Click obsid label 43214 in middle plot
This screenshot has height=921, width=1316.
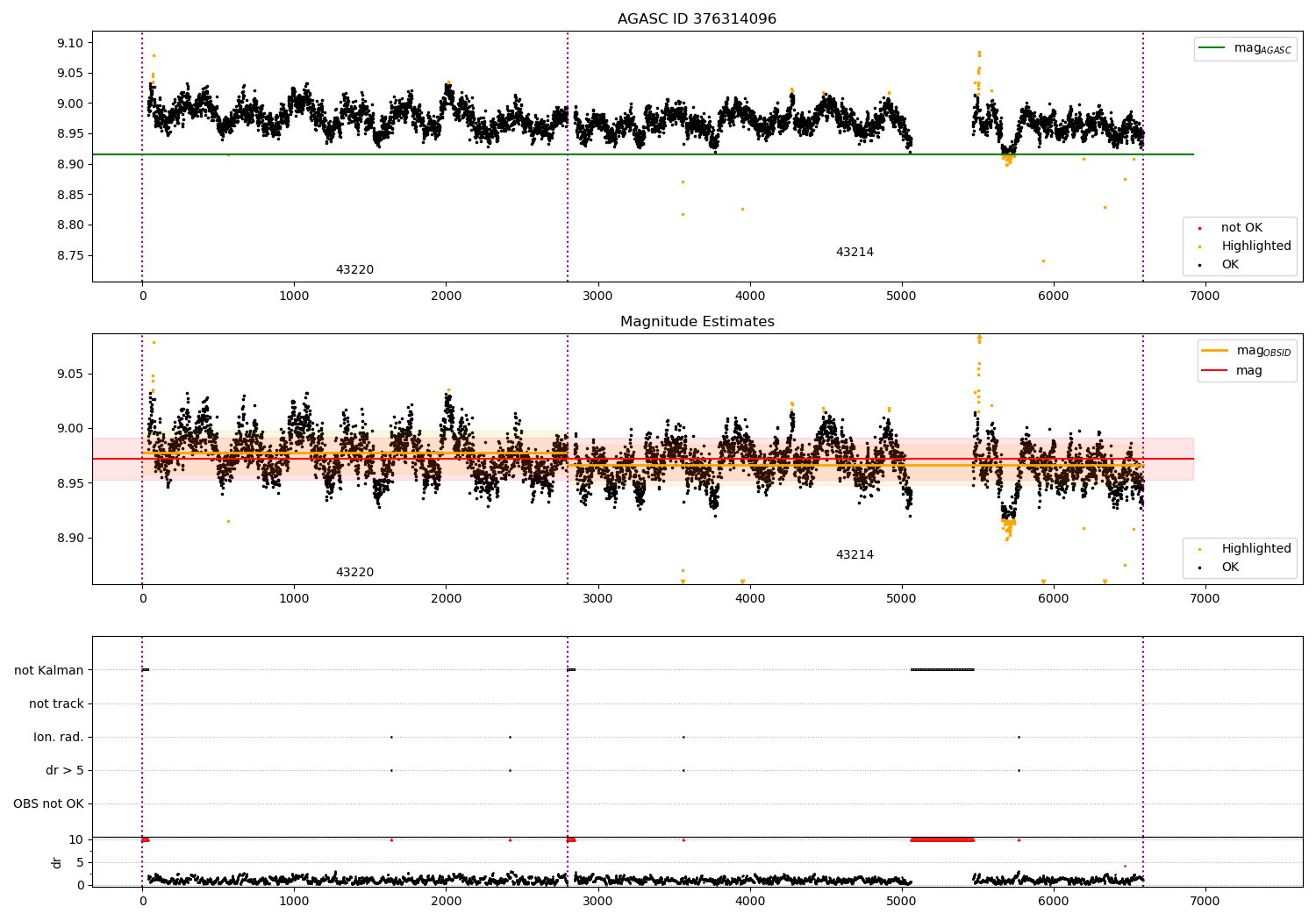[855, 555]
